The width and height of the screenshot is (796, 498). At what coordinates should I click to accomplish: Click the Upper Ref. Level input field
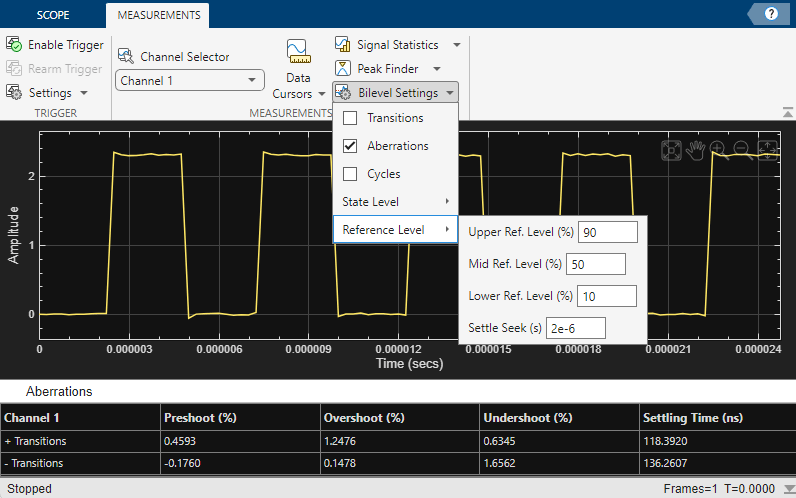click(607, 232)
